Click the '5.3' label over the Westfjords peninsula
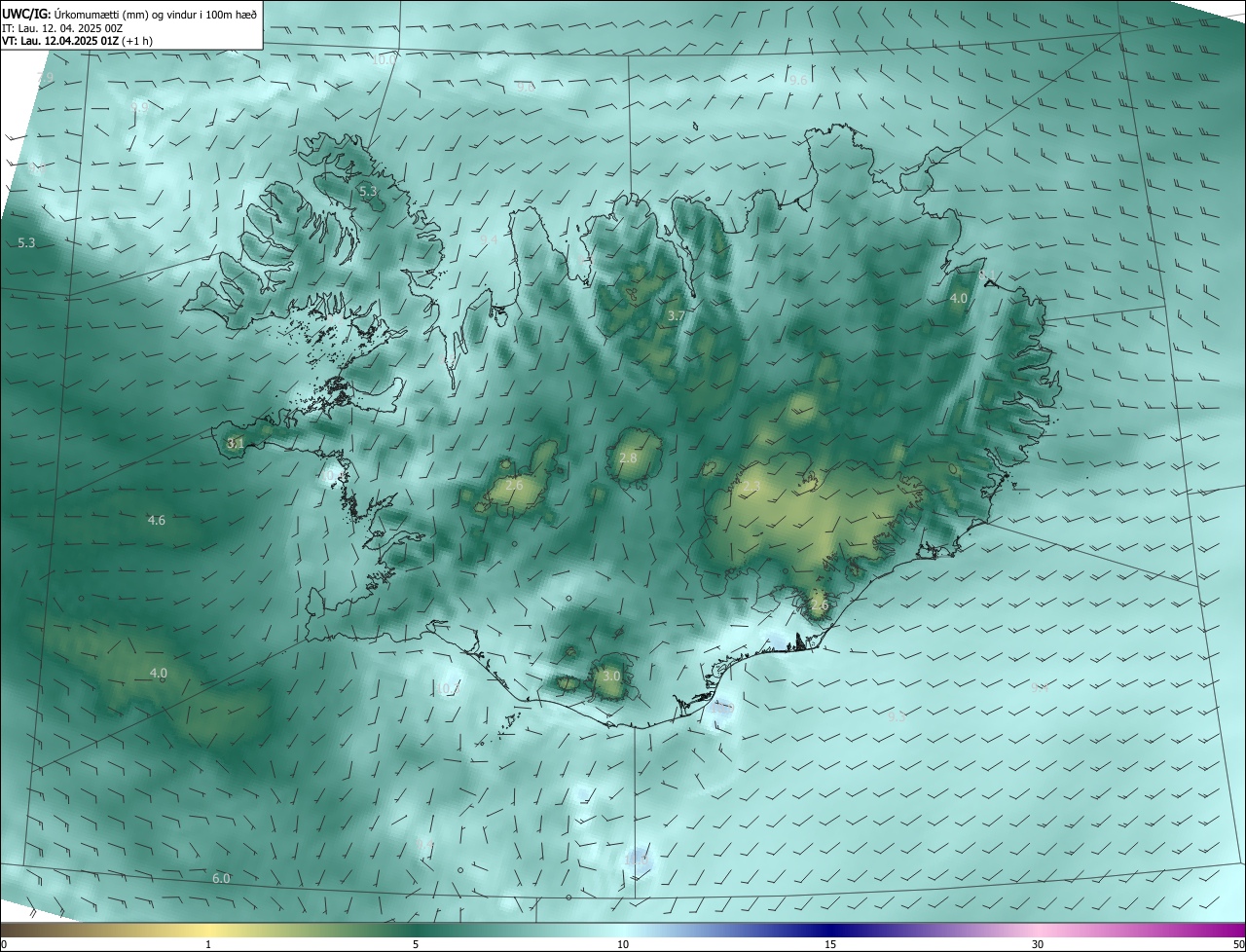The width and height of the screenshot is (1246, 952). tap(367, 192)
